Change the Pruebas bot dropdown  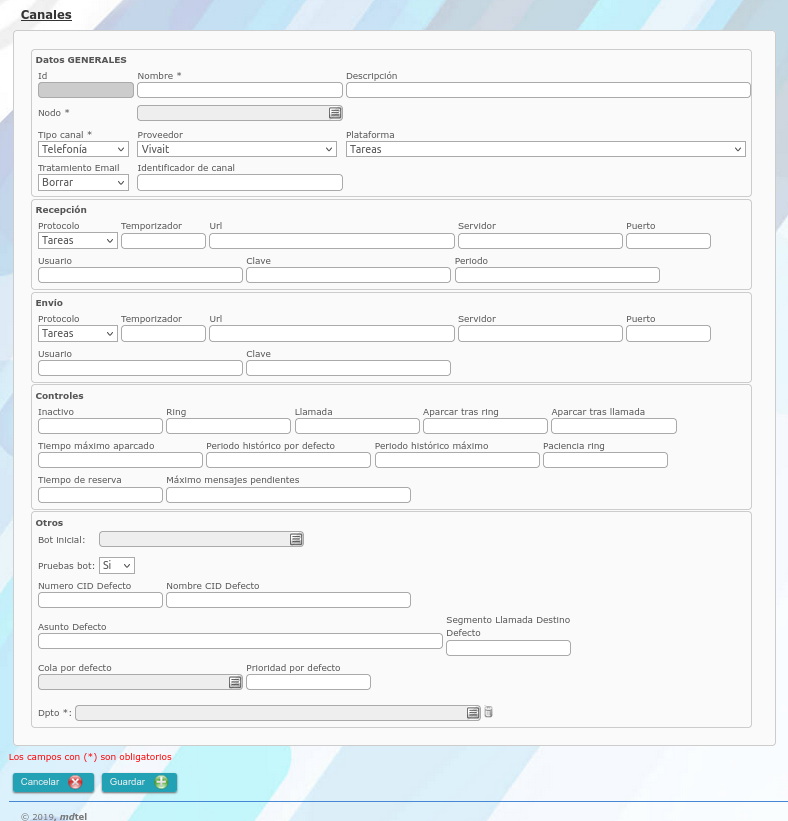[117, 565]
